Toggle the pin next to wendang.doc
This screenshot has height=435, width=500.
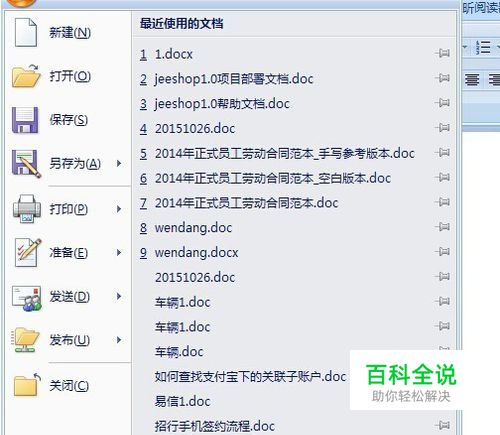[443, 227]
